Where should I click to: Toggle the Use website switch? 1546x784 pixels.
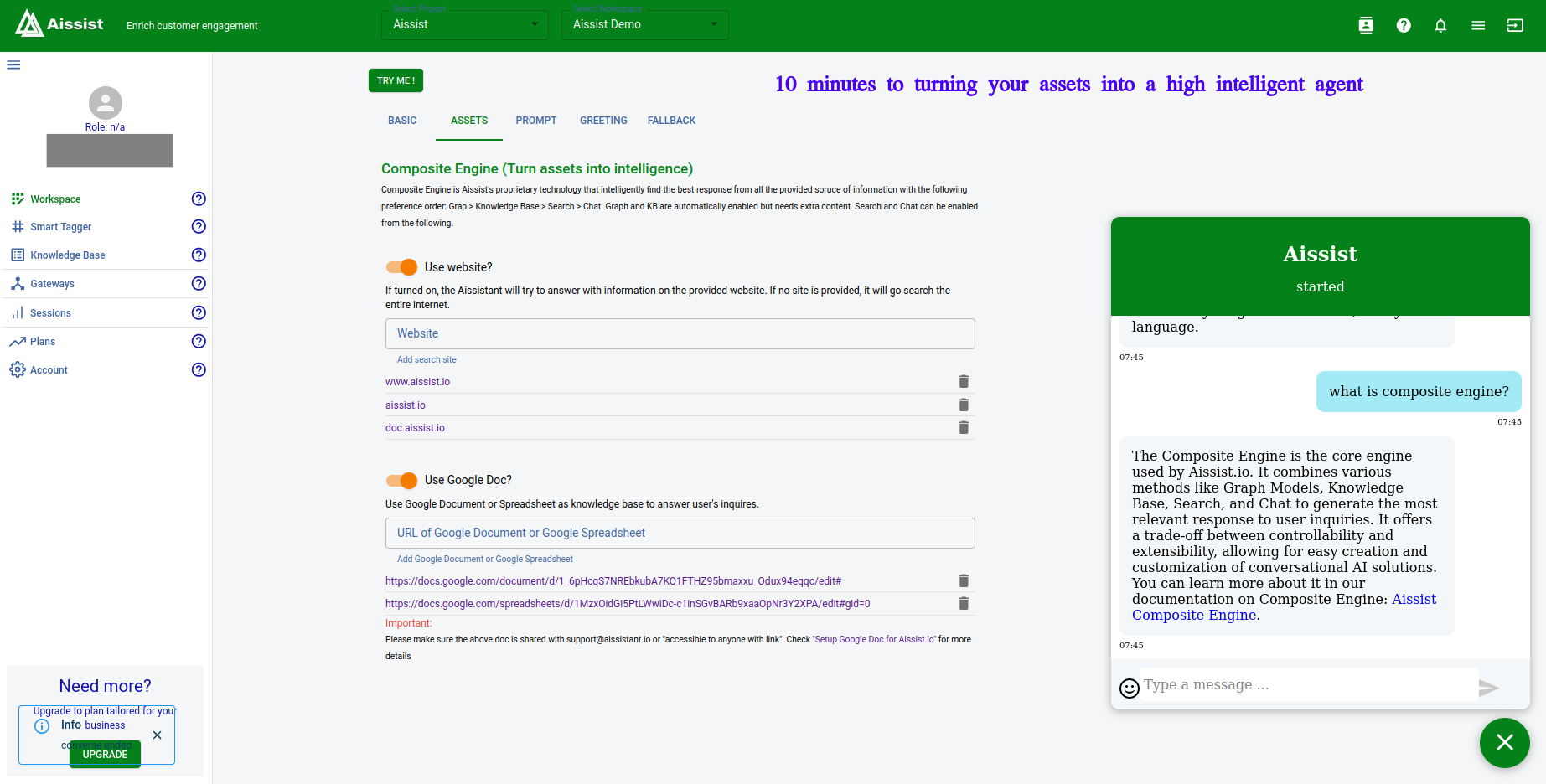coord(401,267)
